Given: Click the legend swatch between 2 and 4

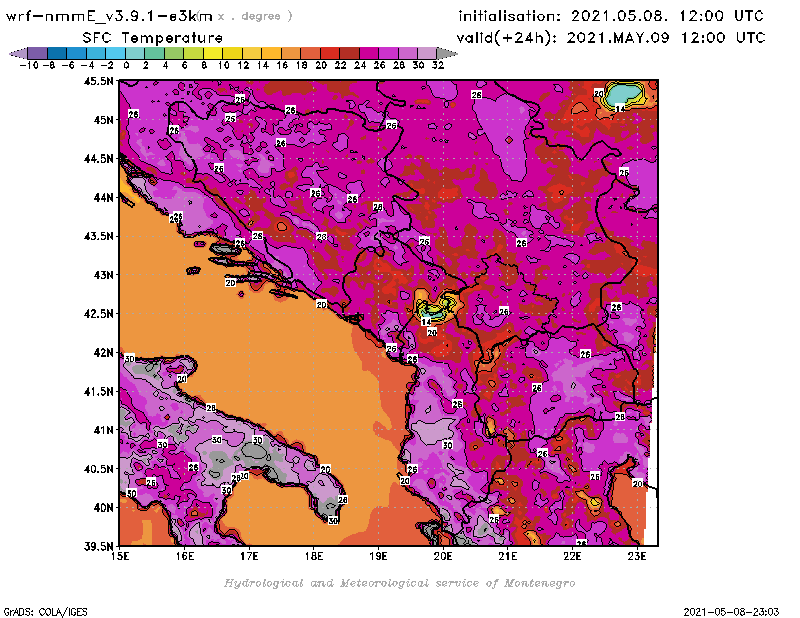Looking at the screenshot, I should pyautogui.click(x=154, y=53).
